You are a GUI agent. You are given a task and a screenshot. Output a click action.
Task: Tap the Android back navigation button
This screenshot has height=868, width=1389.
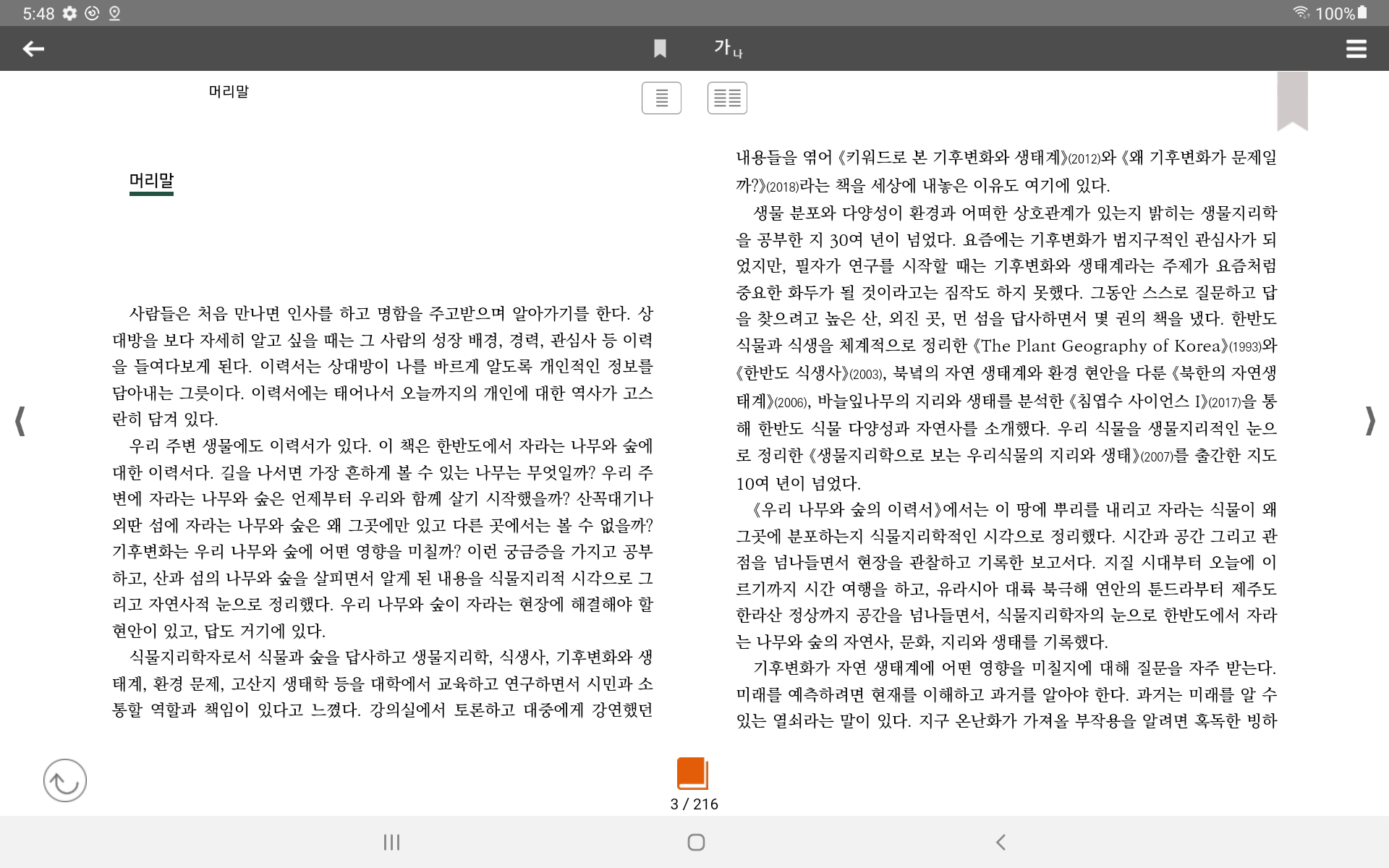point(1001,842)
